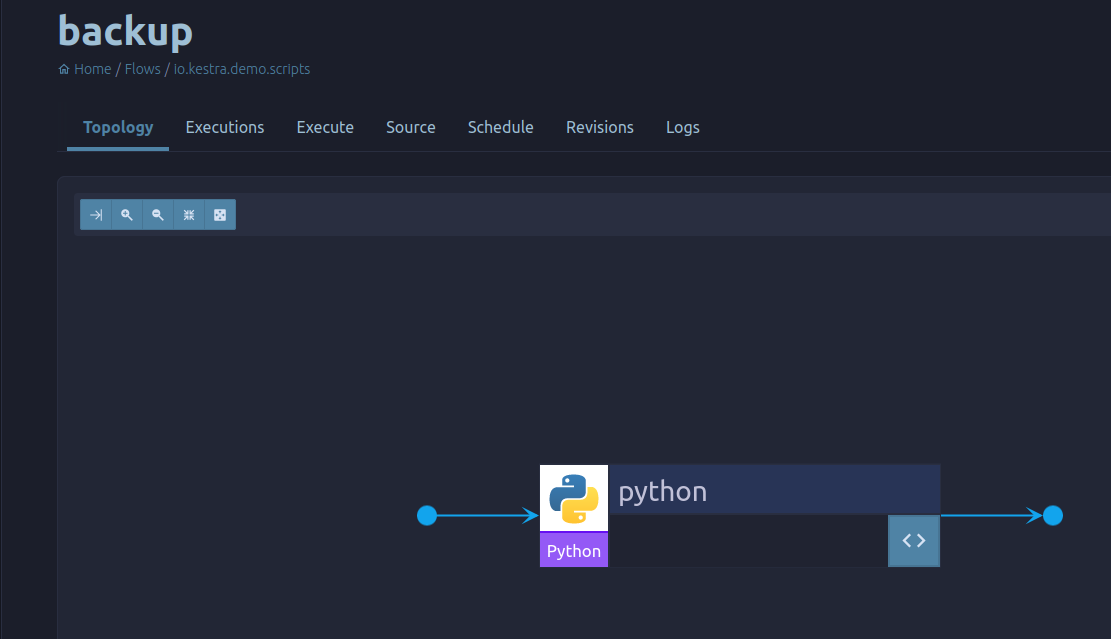Screen dimensions: 1111x639
Task: Switch to the Executions tab
Action: click(x=225, y=128)
